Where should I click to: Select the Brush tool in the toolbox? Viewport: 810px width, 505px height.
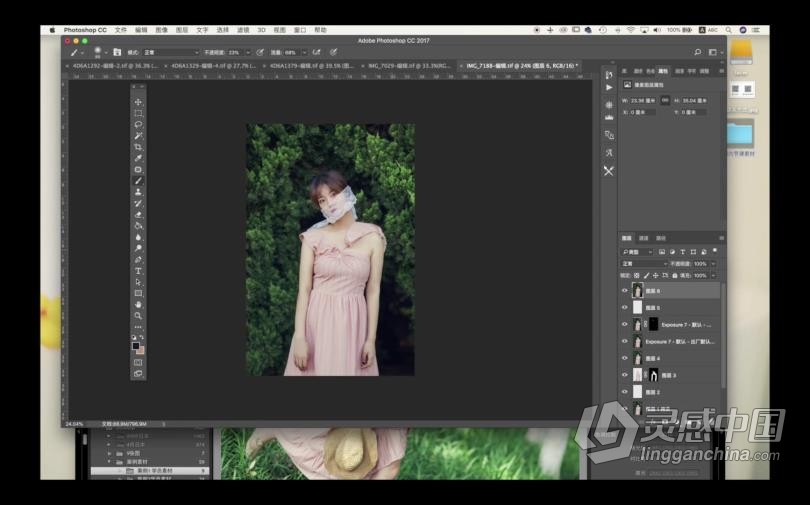(138, 181)
